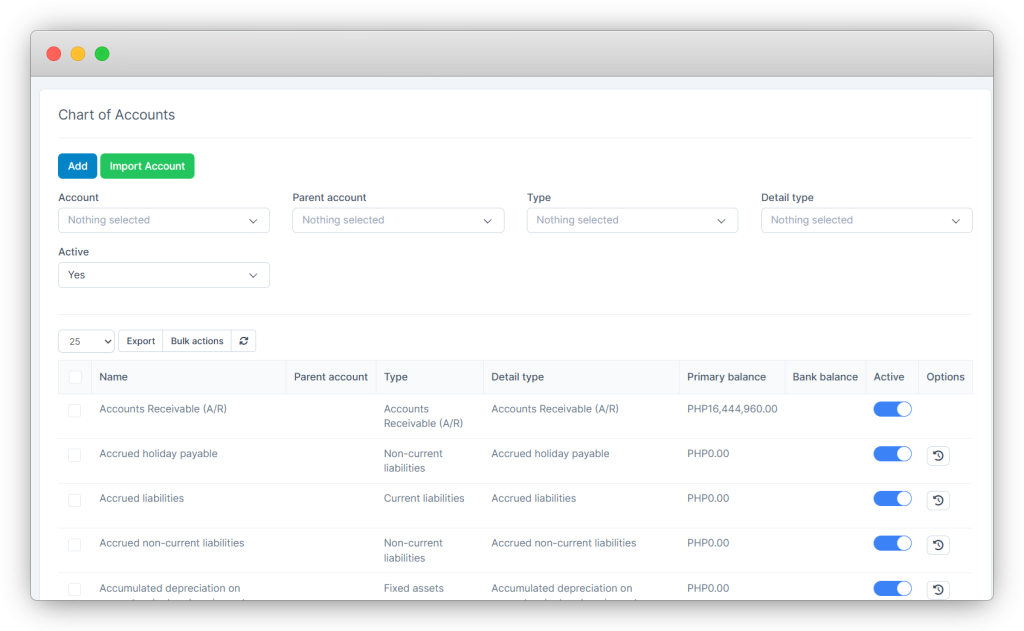Change the Active filter set to Yes
Screen dimensions: 1024x631
[x=164, y=275]
